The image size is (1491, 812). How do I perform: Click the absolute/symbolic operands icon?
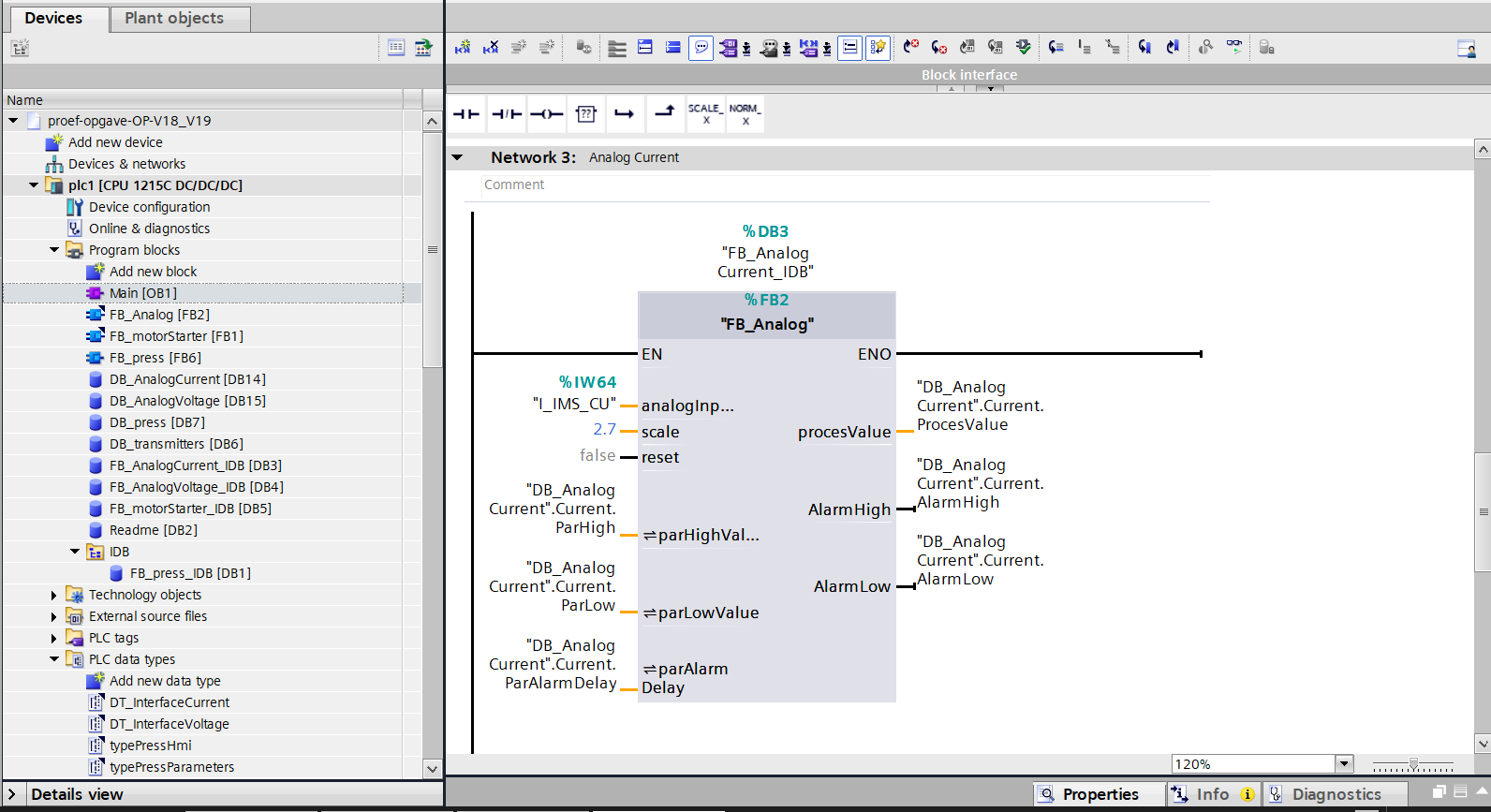(x=729, y=47)
